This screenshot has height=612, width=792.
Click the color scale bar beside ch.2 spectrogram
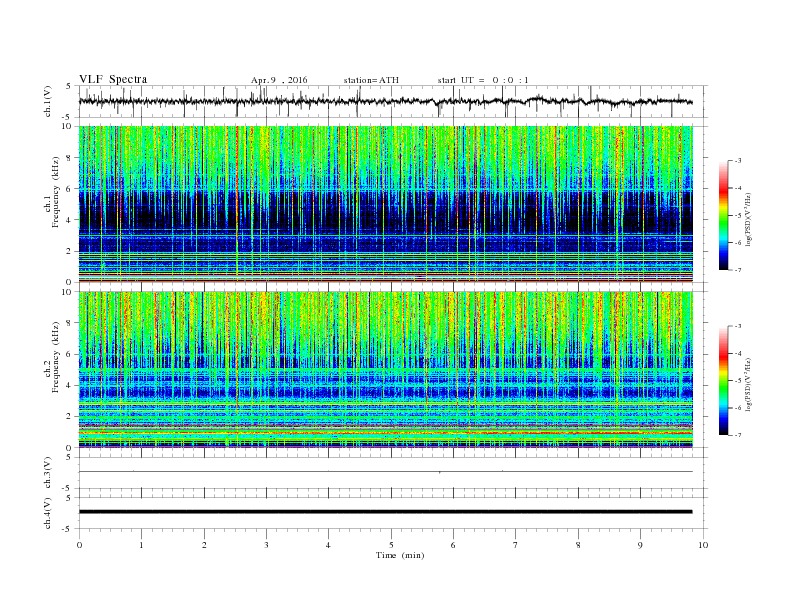[x=723, y=381]
